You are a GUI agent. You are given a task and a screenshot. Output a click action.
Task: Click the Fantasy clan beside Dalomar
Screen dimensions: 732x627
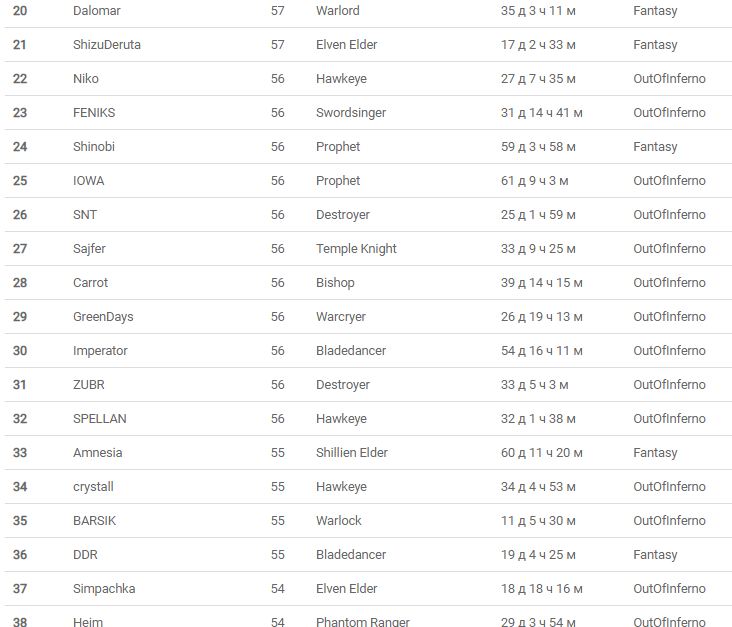[655, 11]
